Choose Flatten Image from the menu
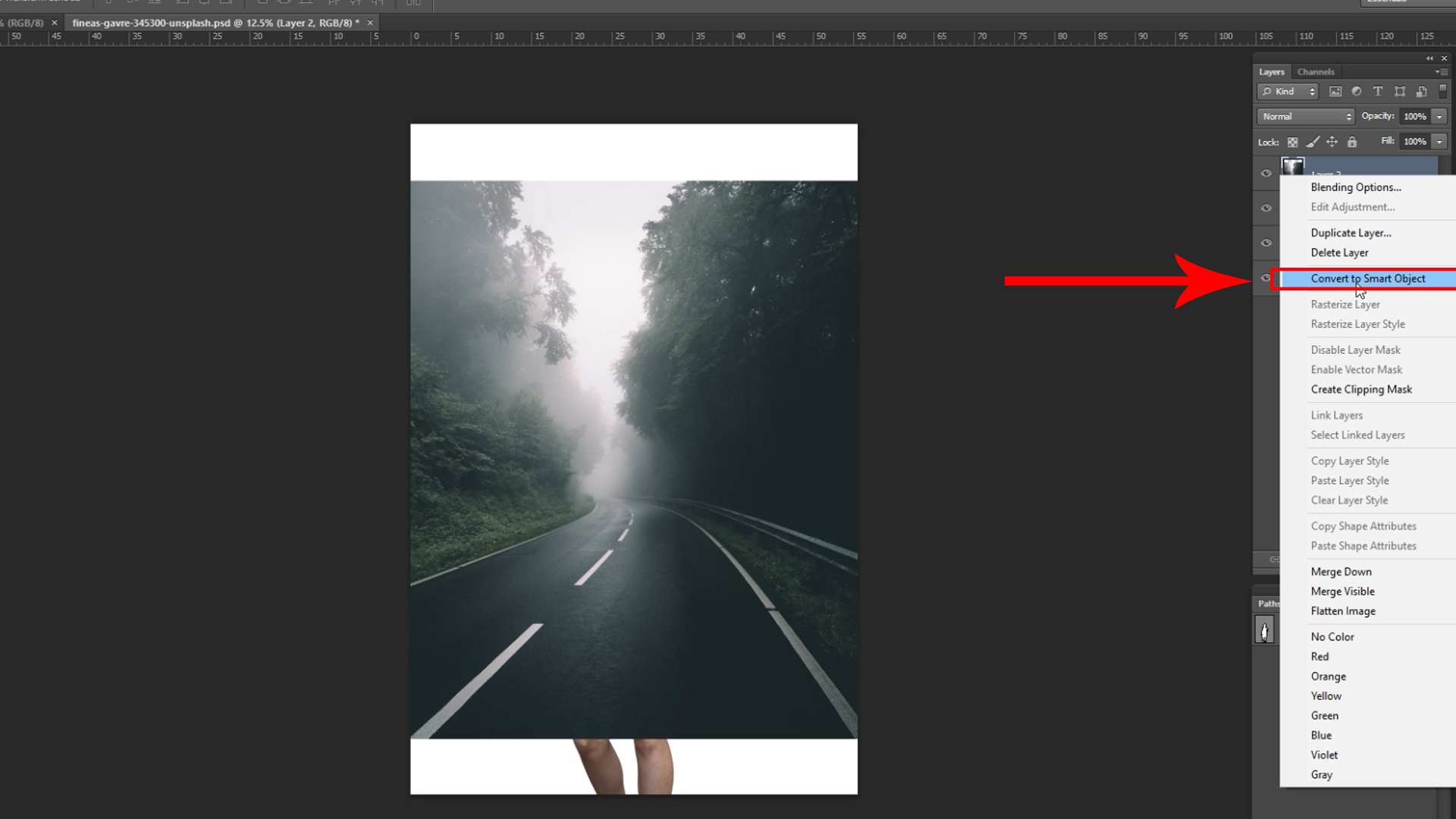 [1343, 611]
